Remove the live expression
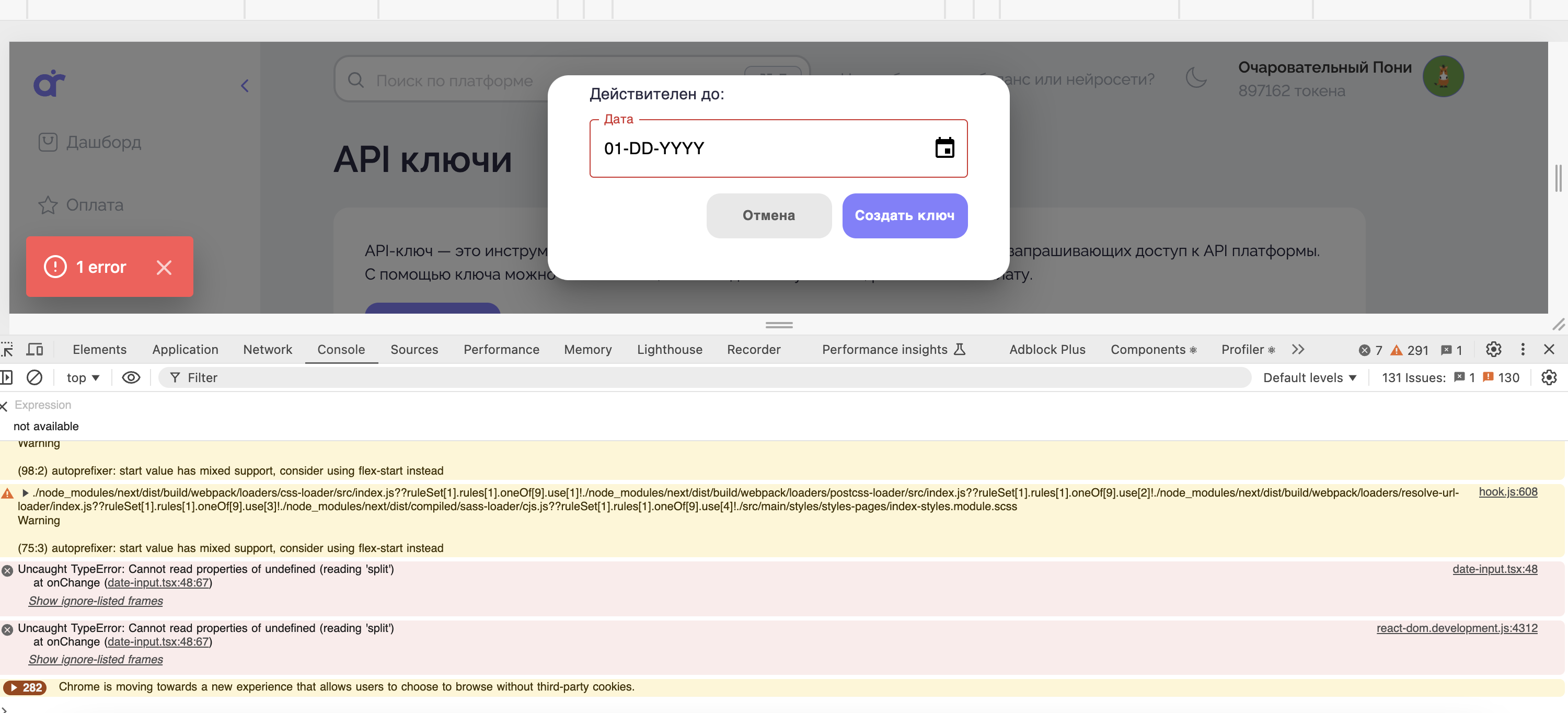Viewport: 1568px width, 713px height. 4,406
